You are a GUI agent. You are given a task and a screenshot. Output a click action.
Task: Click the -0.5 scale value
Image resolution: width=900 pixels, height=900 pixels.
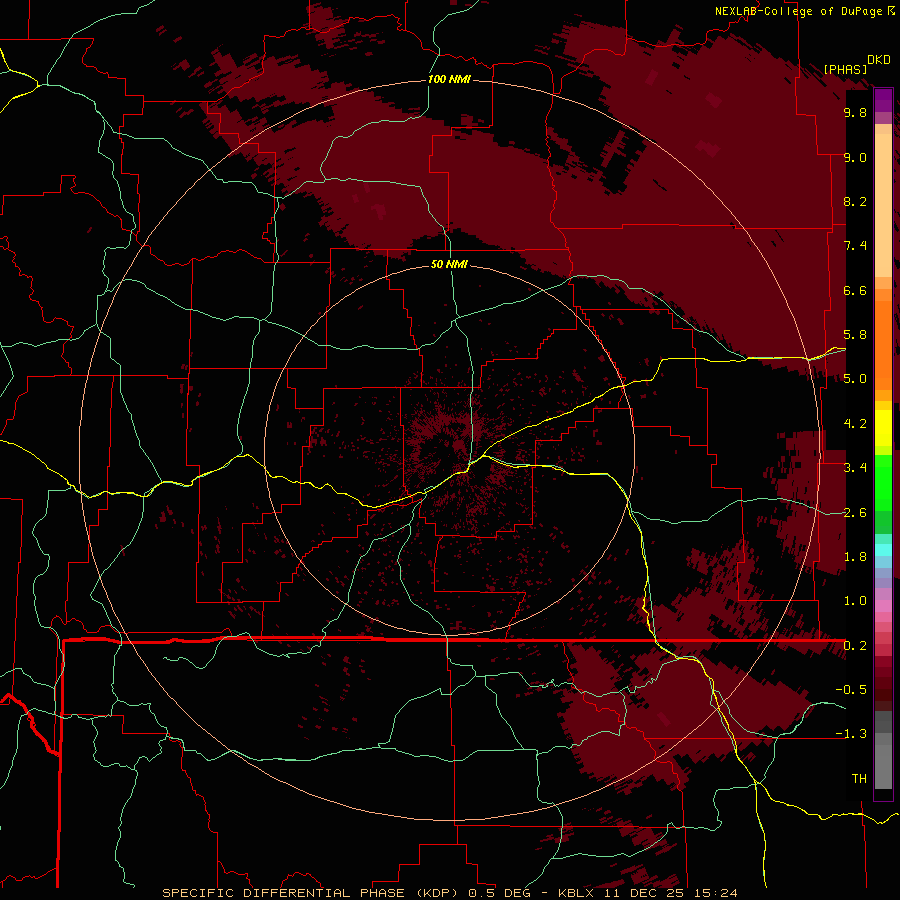851,690
